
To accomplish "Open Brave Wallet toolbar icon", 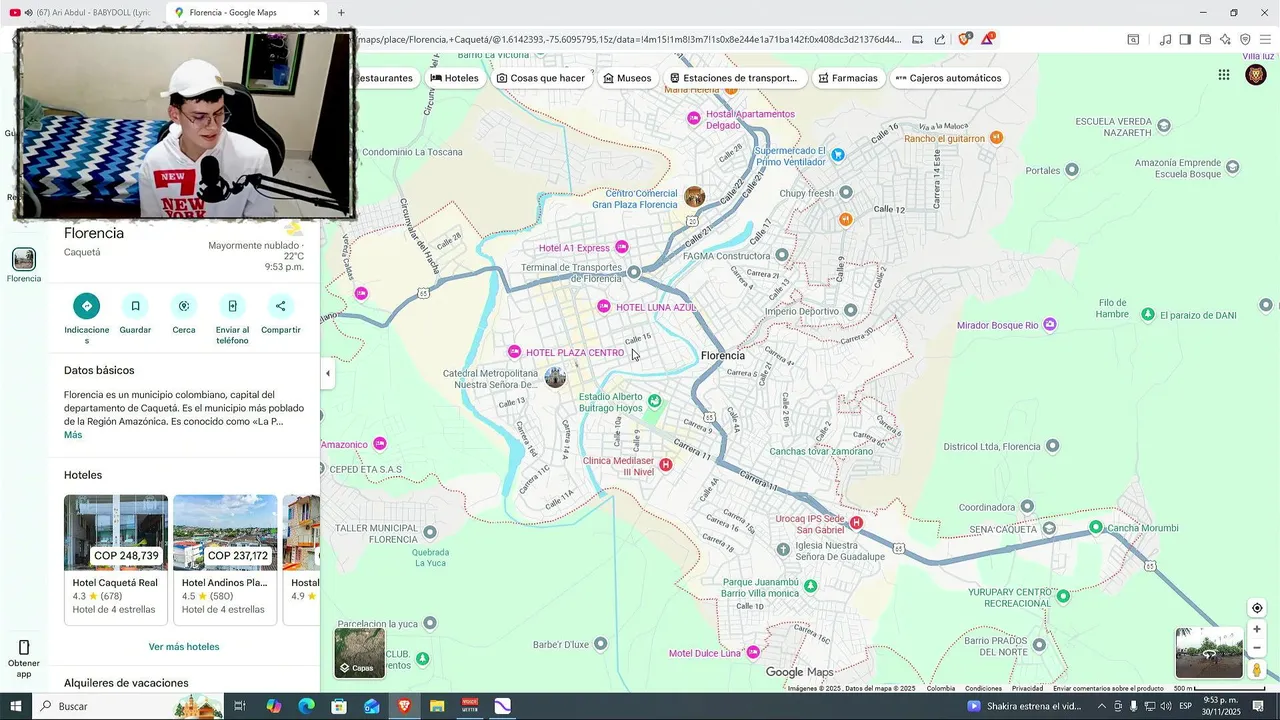I will click(1205, 40).
